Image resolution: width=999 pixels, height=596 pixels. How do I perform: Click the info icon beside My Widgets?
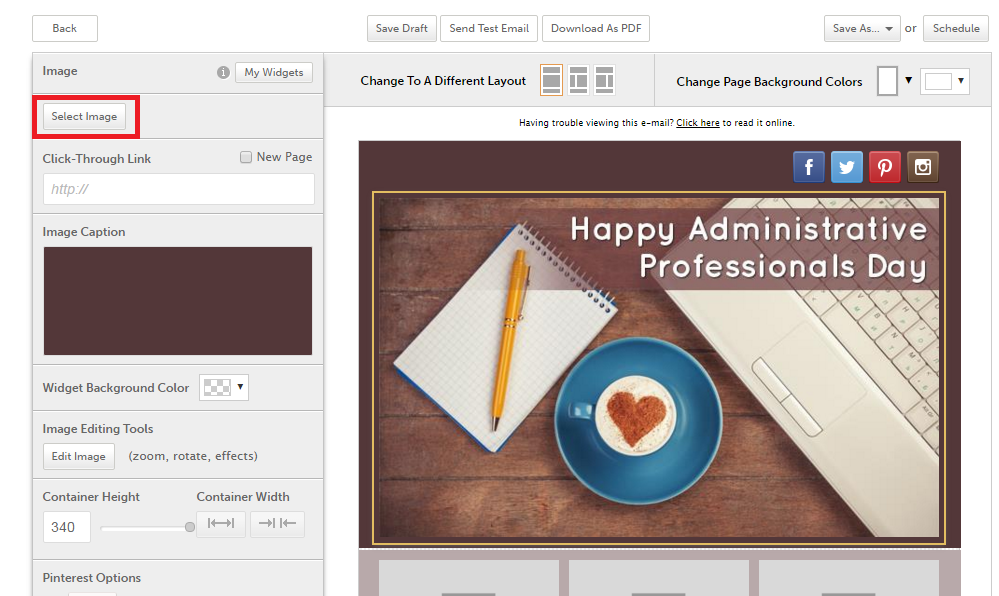tap(223, 73)
